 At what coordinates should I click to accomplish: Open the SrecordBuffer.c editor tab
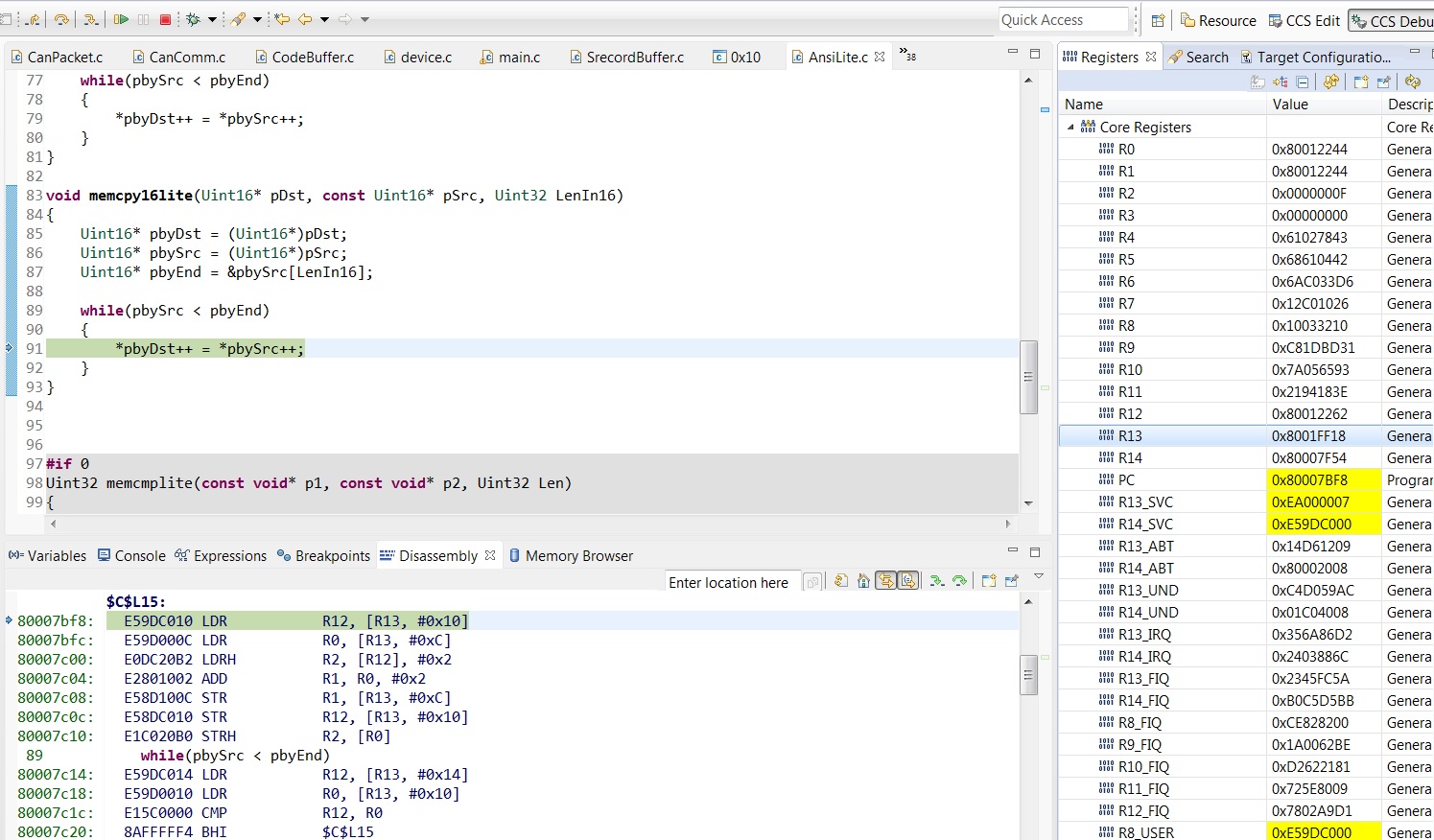pyautogui.click(x=626, y=57)
